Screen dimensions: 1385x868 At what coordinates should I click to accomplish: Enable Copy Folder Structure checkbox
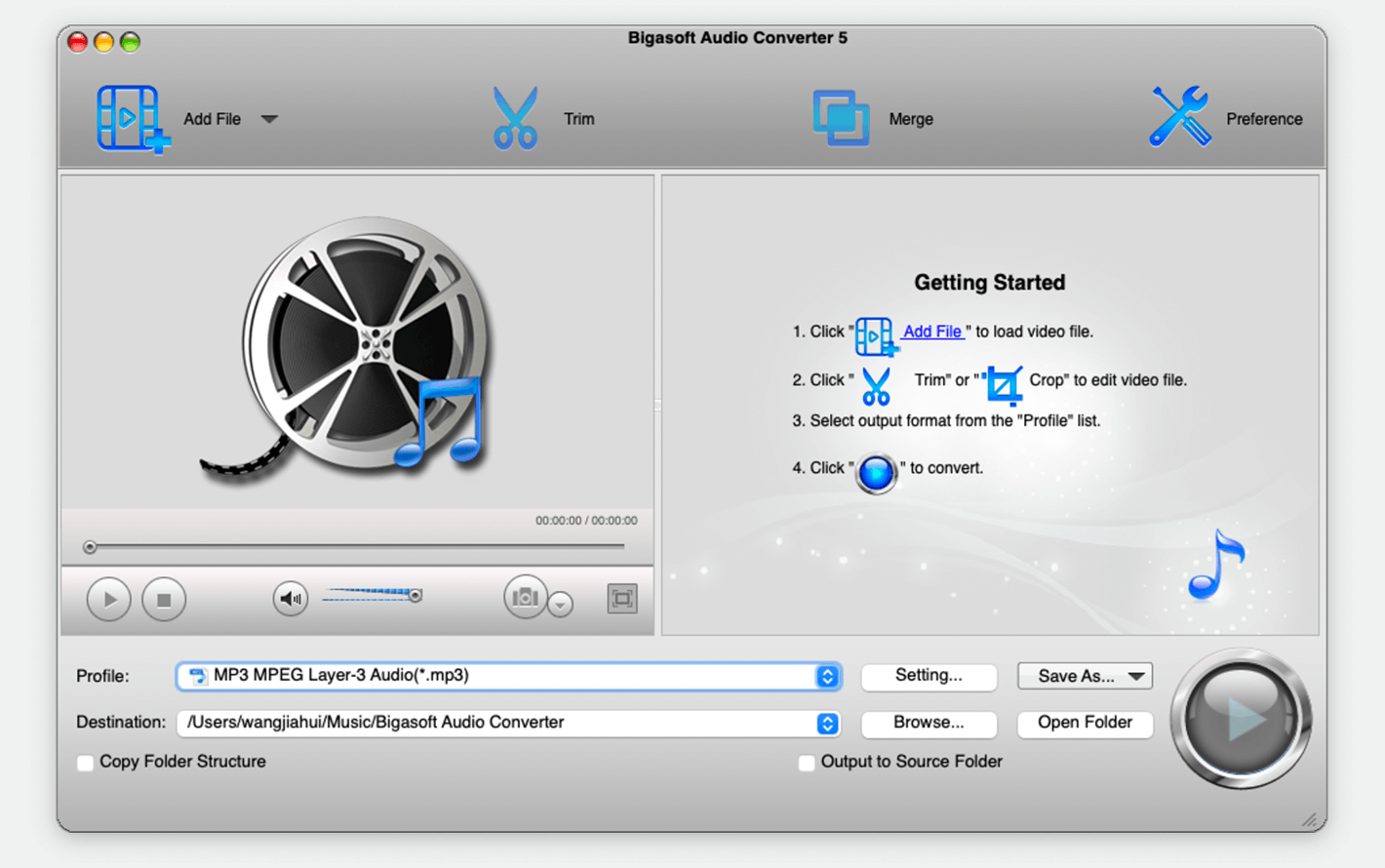[x=86, y=763]
